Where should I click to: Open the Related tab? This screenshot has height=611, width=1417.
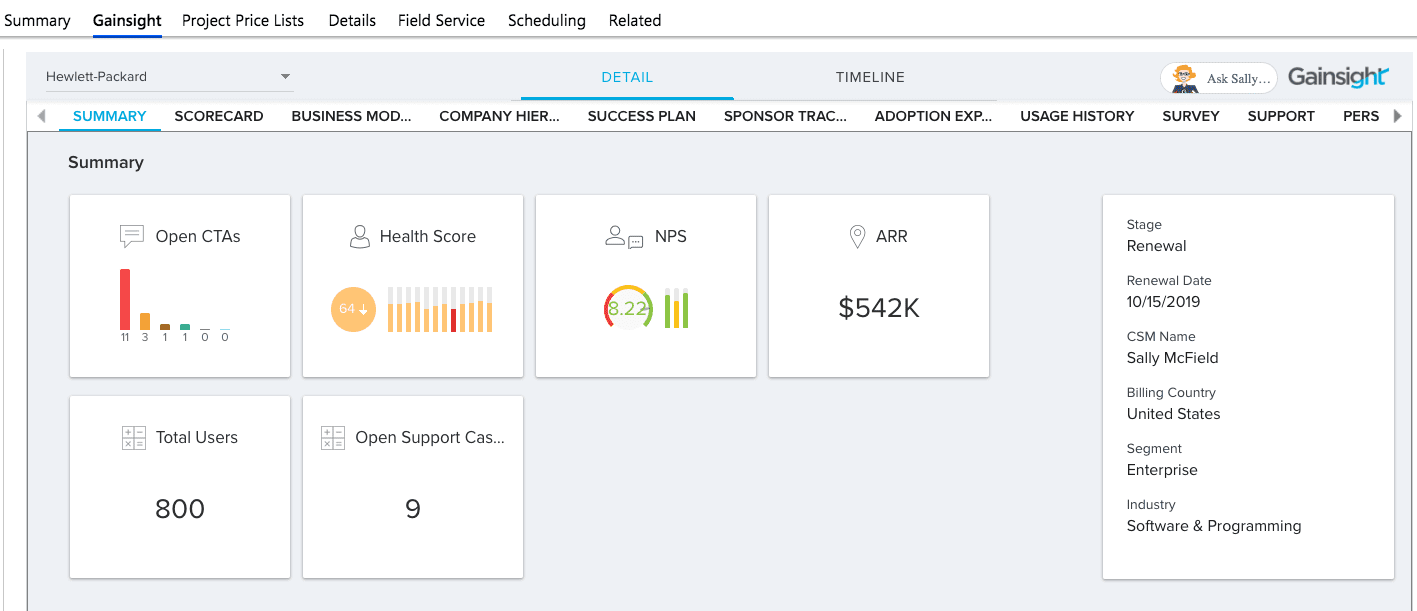pos(635,20)
